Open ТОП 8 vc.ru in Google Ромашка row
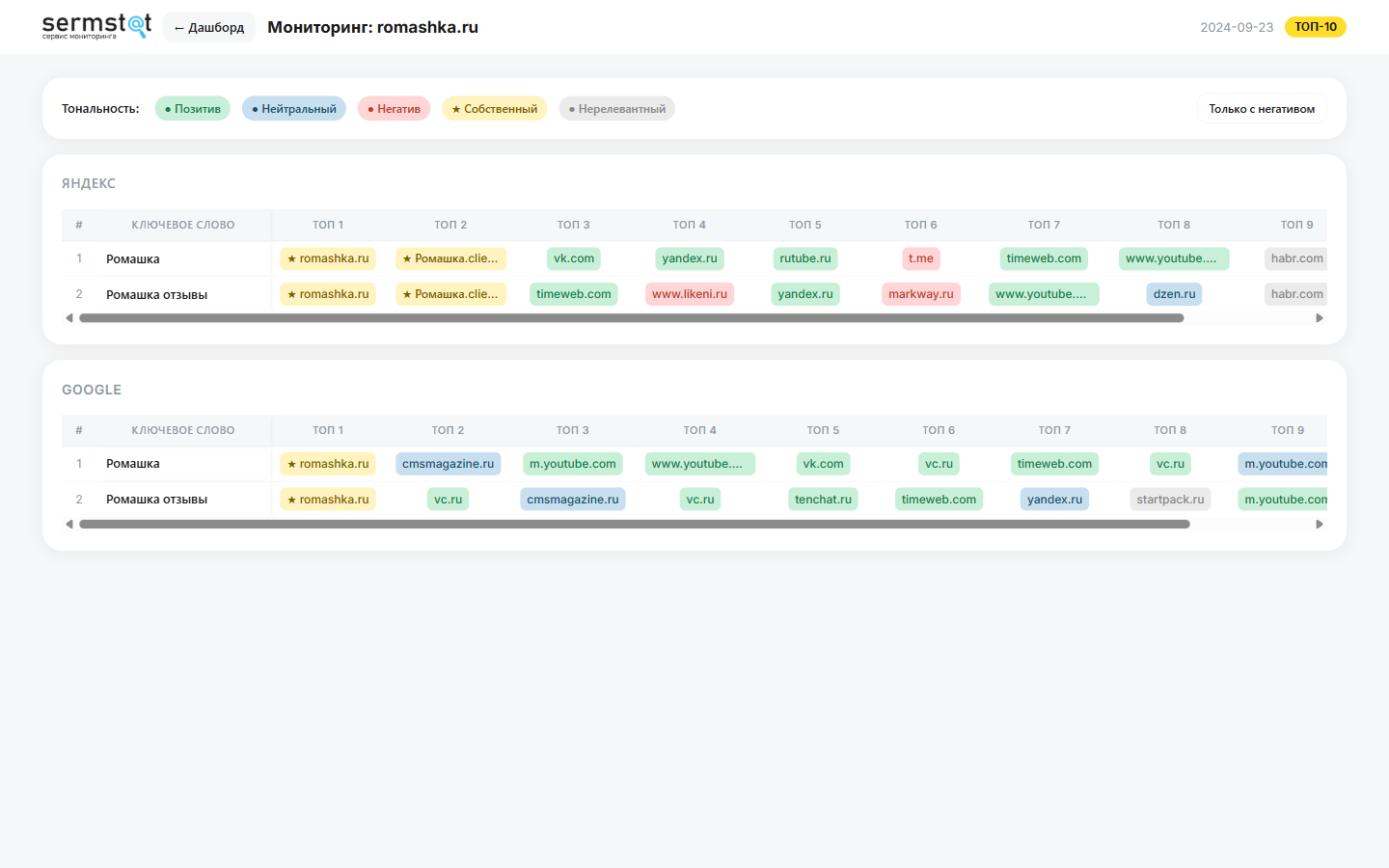The height and width of the screenshot is (868, 1389). (1170, 464)
